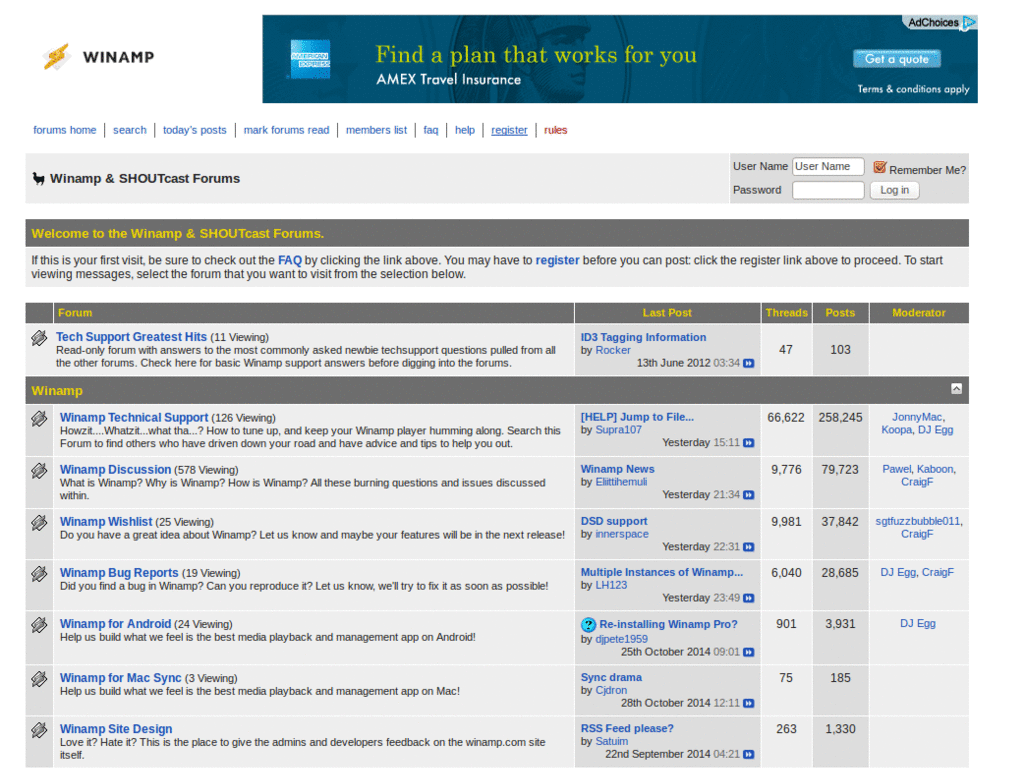This screenshot has width=1024, height=768.
Task: Open forums home in navigation bar
Action: pyautogui.click(x=65, y=130)
